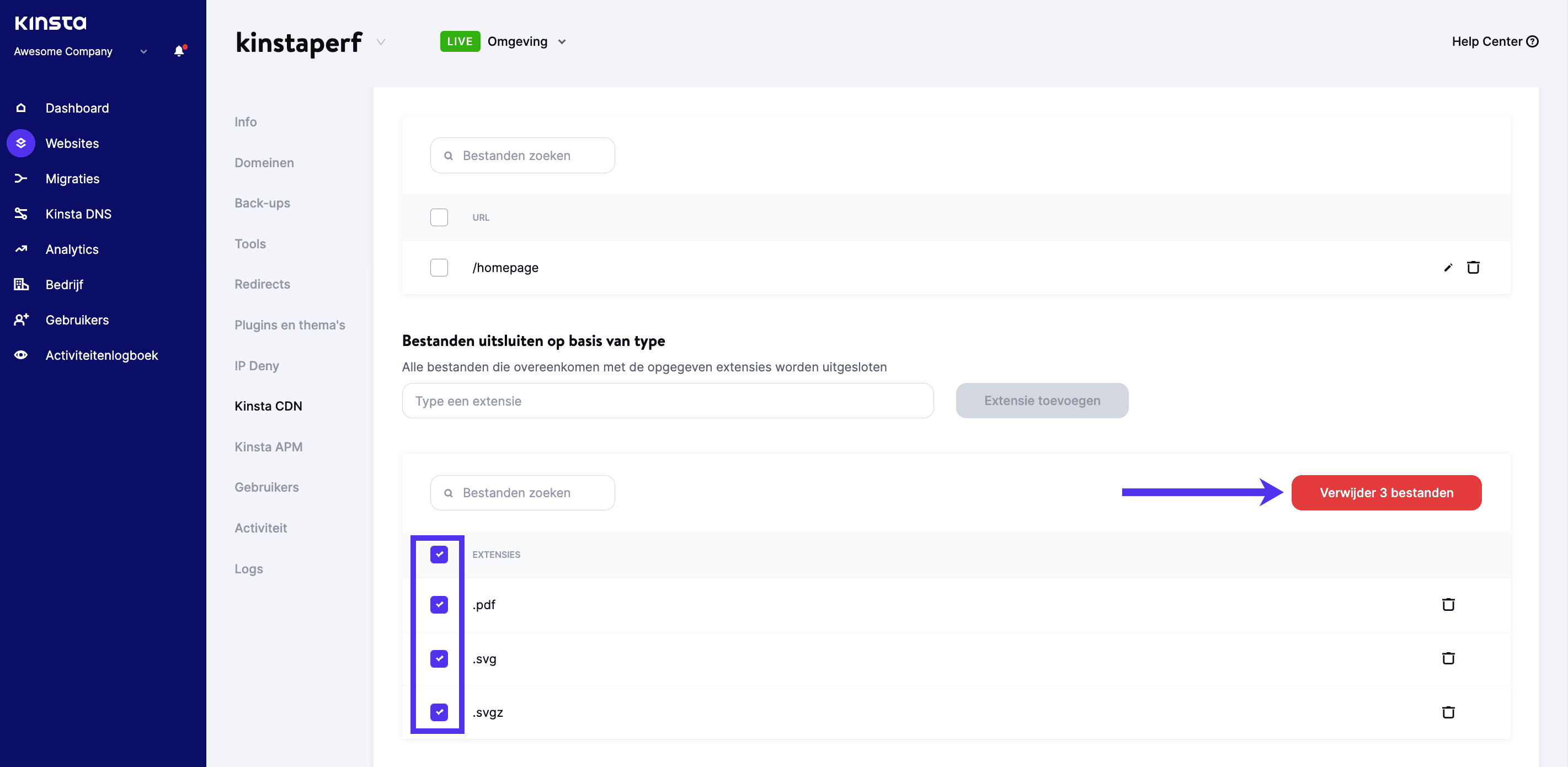Go to the IP Deny section

click(x=257, y=365)
